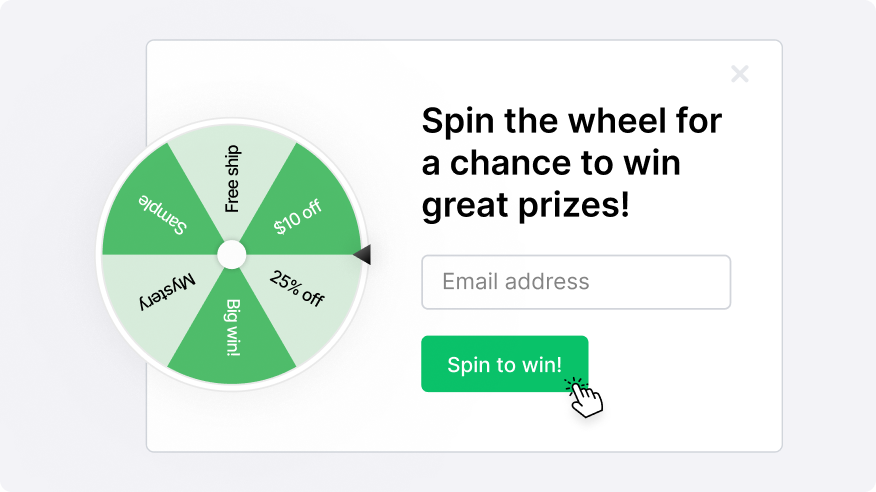Close the spin-to-win popup

point(740,74)
